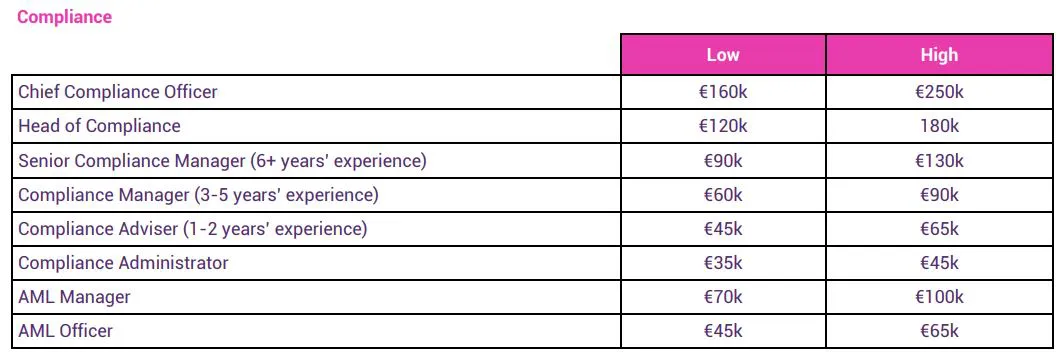This screenshot has width=1062, height=360.
Task: Click the €100k AML Manager high cell
Action: coord(939,297)
